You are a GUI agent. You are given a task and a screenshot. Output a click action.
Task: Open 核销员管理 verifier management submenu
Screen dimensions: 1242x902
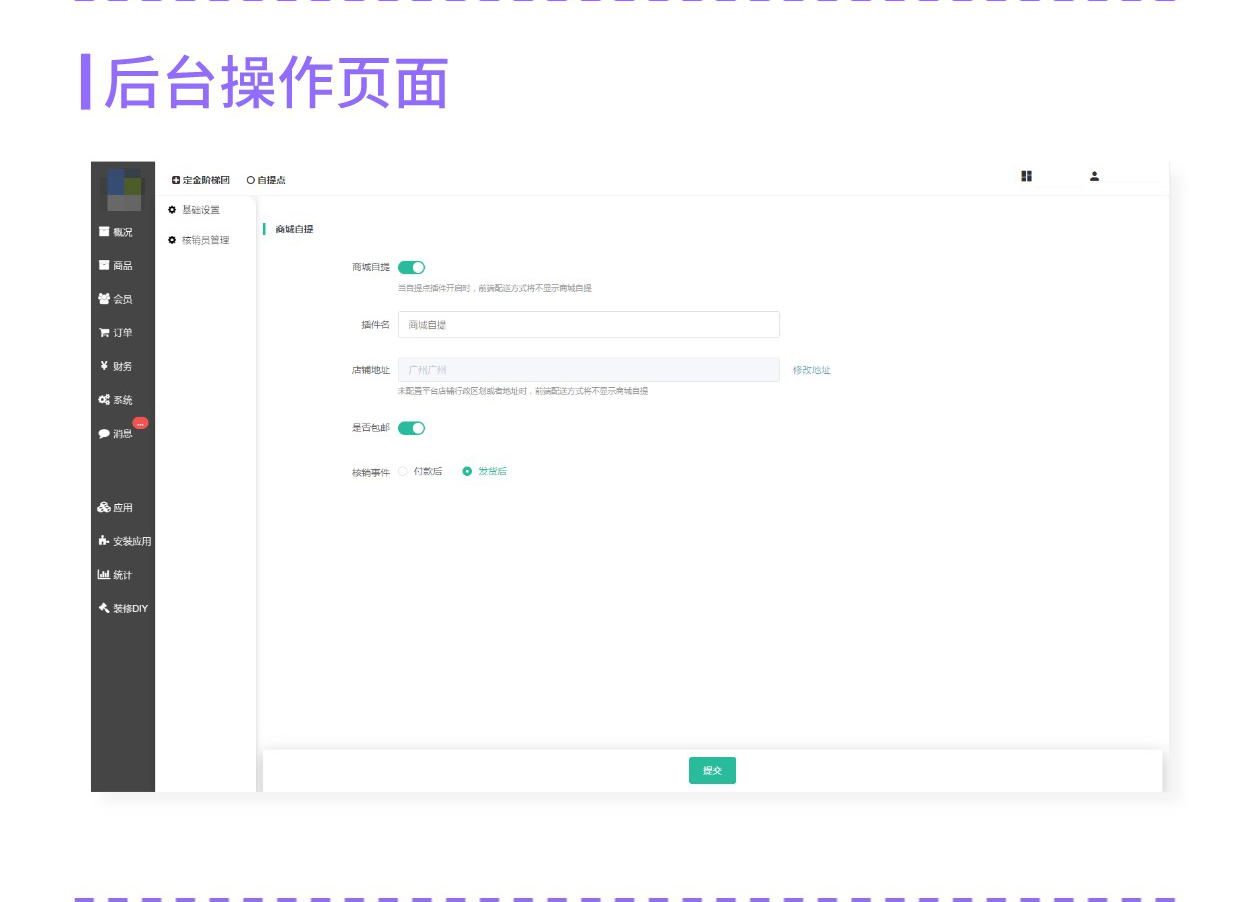(199, 240)
